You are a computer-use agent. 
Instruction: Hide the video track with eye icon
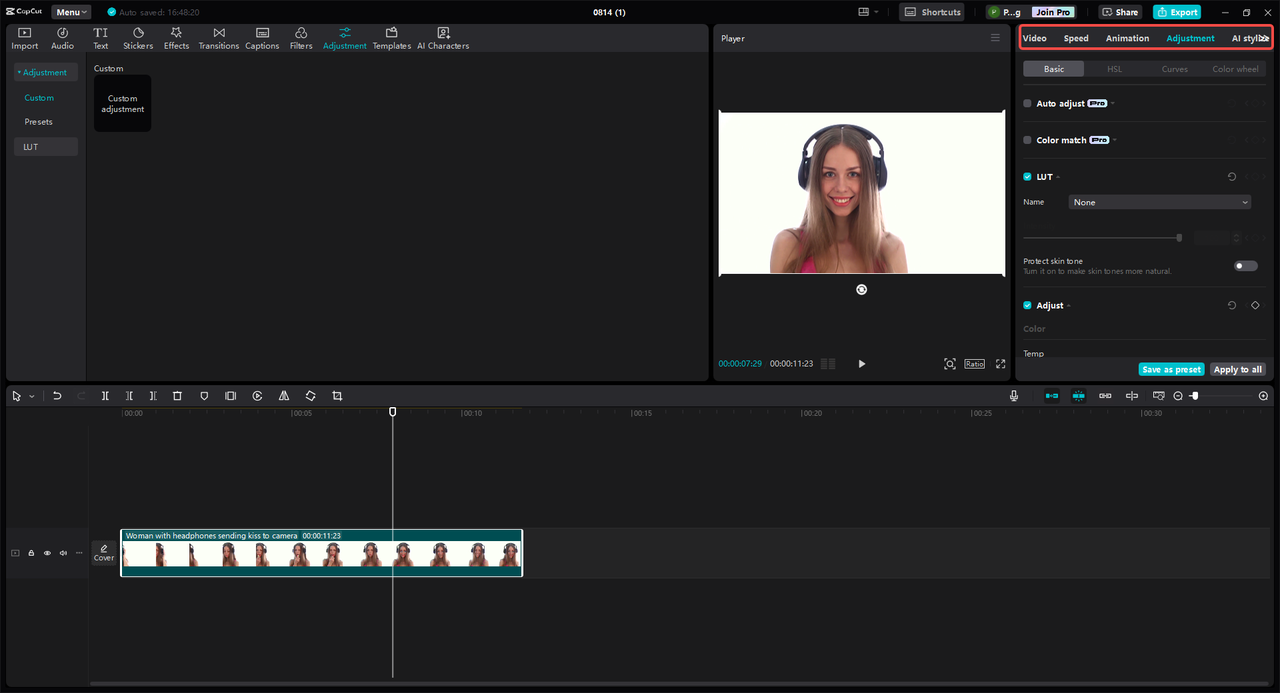(47, 553)
